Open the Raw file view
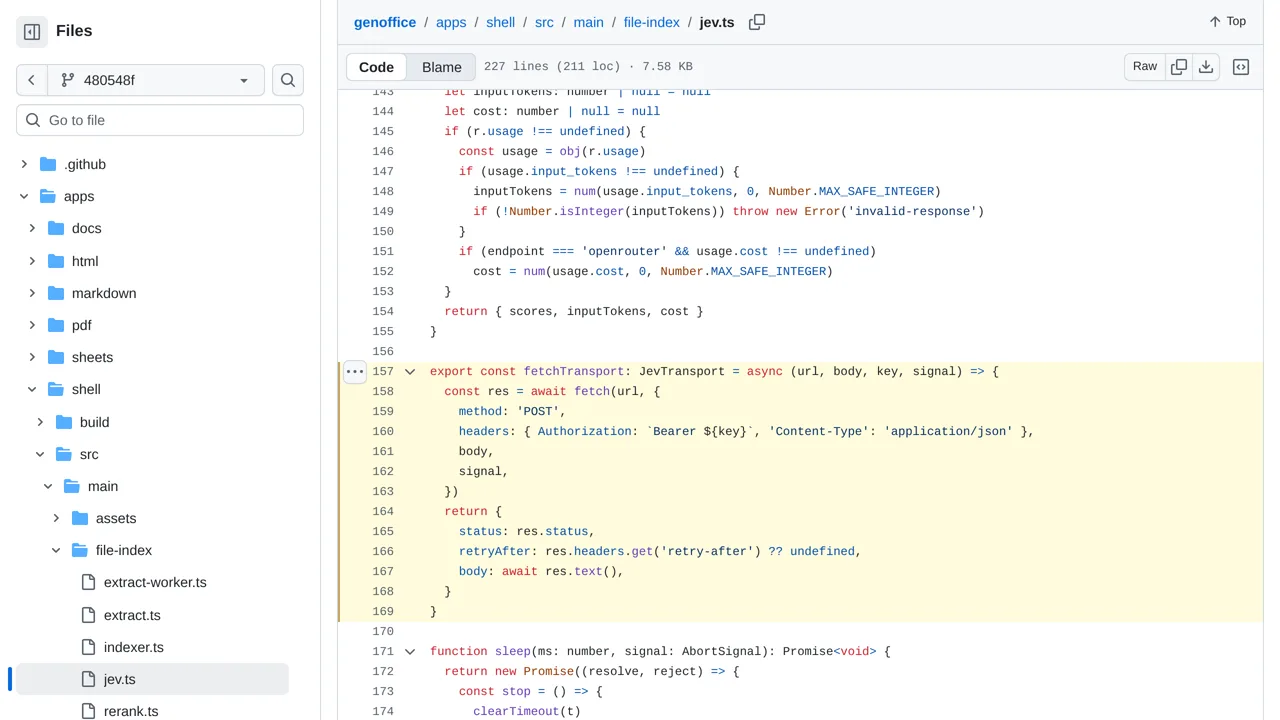Viewport: 1280px width, 720px height. [x=1145, y=66]
